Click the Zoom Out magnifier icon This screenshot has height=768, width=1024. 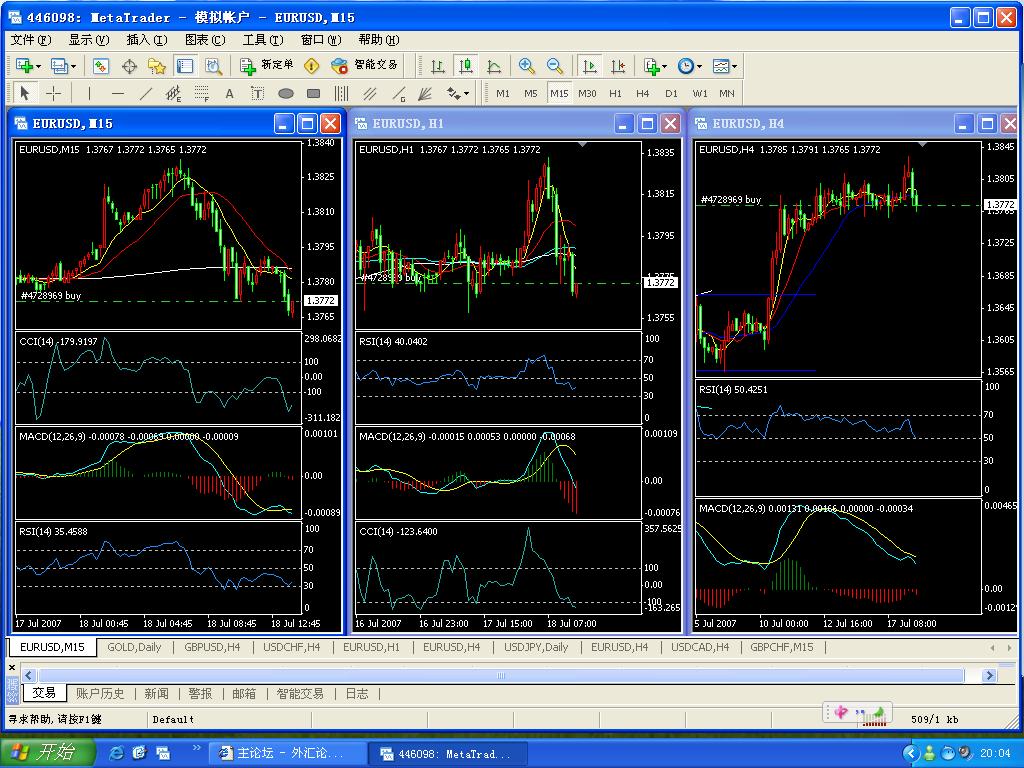pyautogui.click(x=554, y=66)
